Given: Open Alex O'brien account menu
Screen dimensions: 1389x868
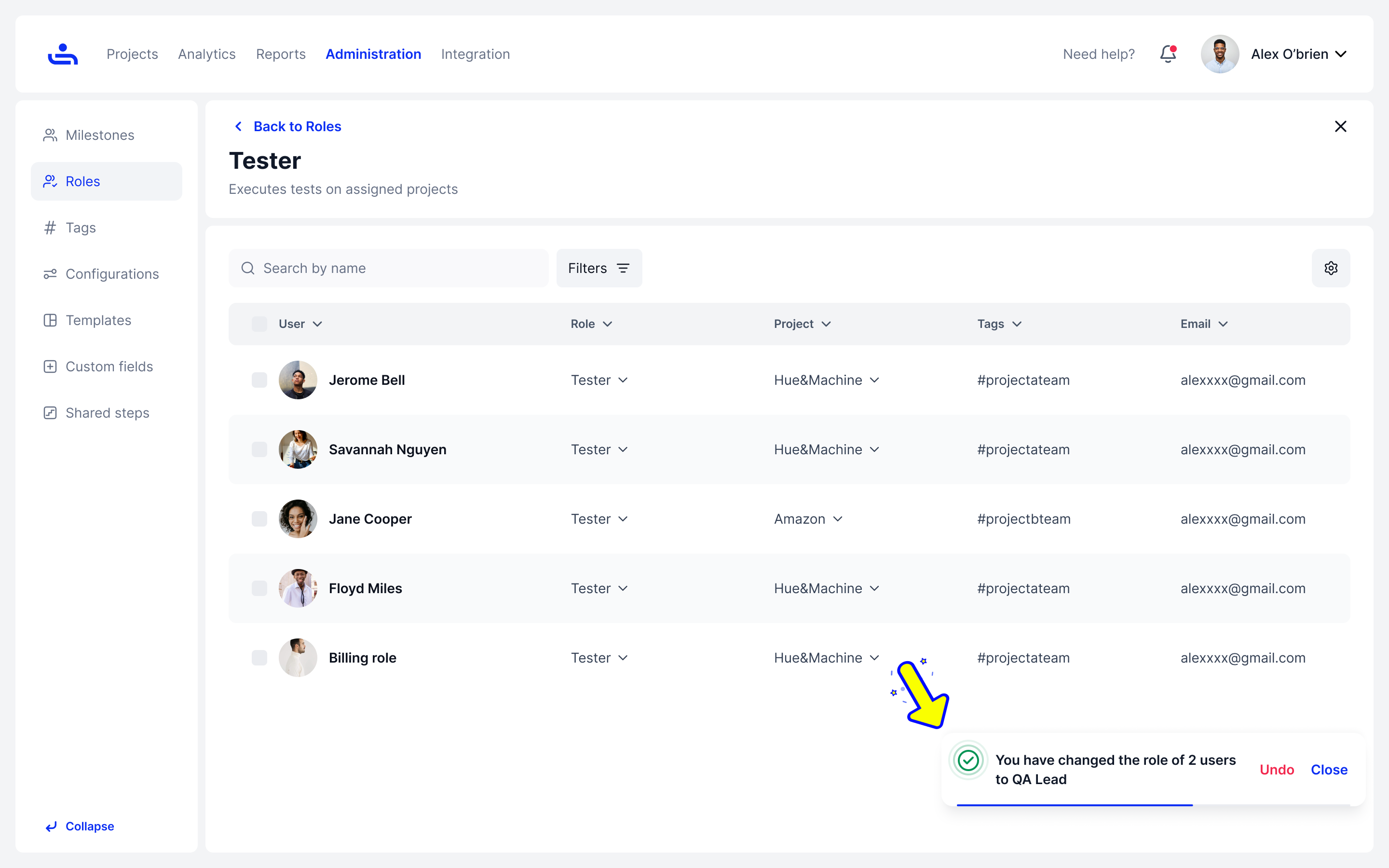Looking at the screenshot, I should 1298,54.
